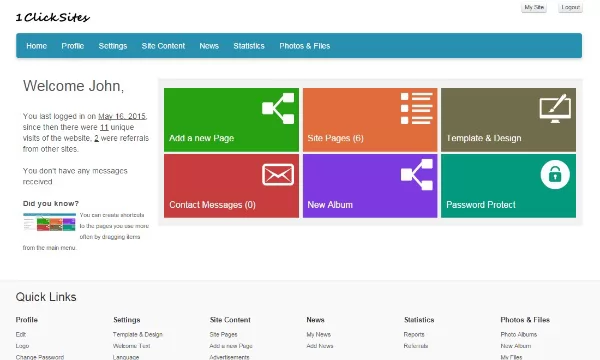600x360 pixels.
Task: Click the Logout button
Action: point(571,7)
